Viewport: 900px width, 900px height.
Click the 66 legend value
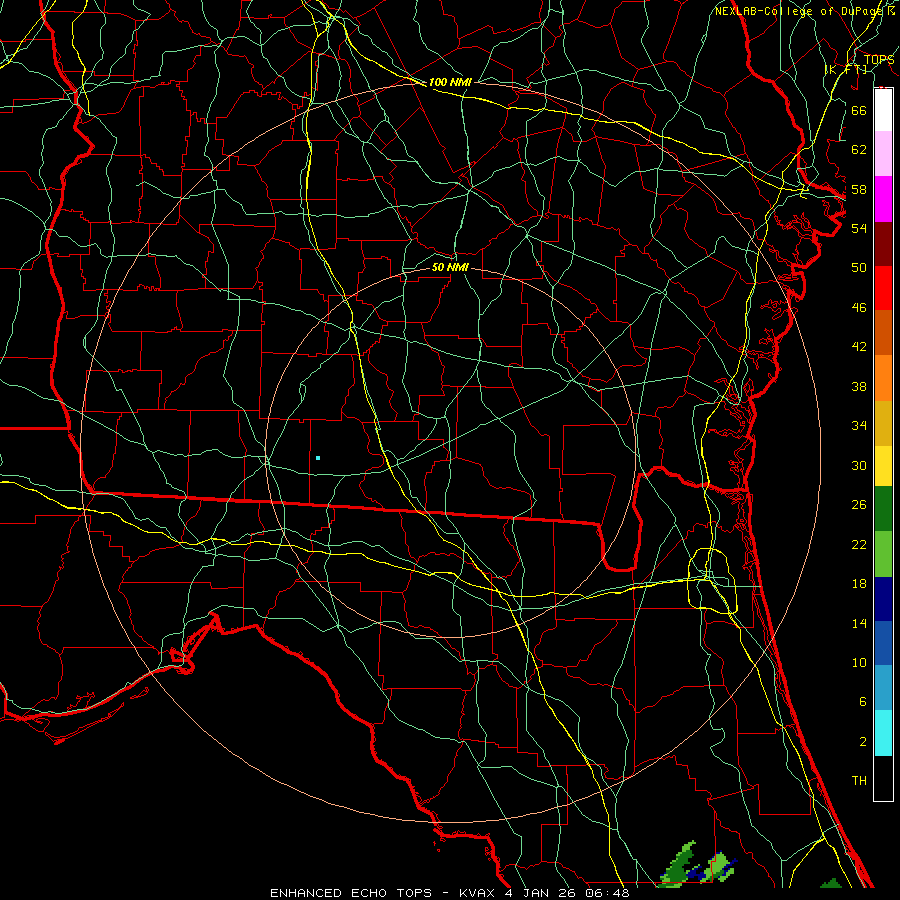pos(859,110)
